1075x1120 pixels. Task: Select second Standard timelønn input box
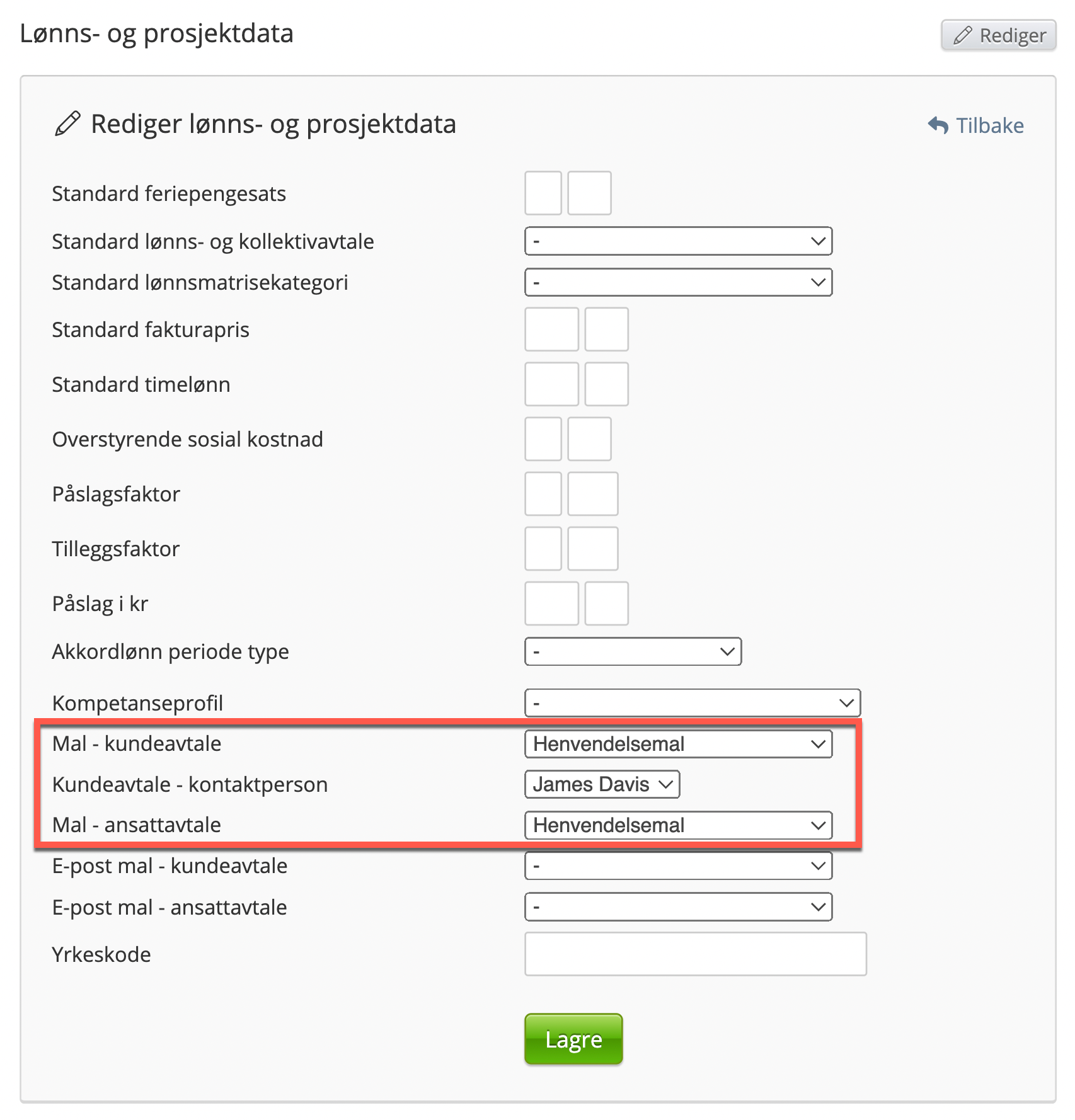[606, 384]
